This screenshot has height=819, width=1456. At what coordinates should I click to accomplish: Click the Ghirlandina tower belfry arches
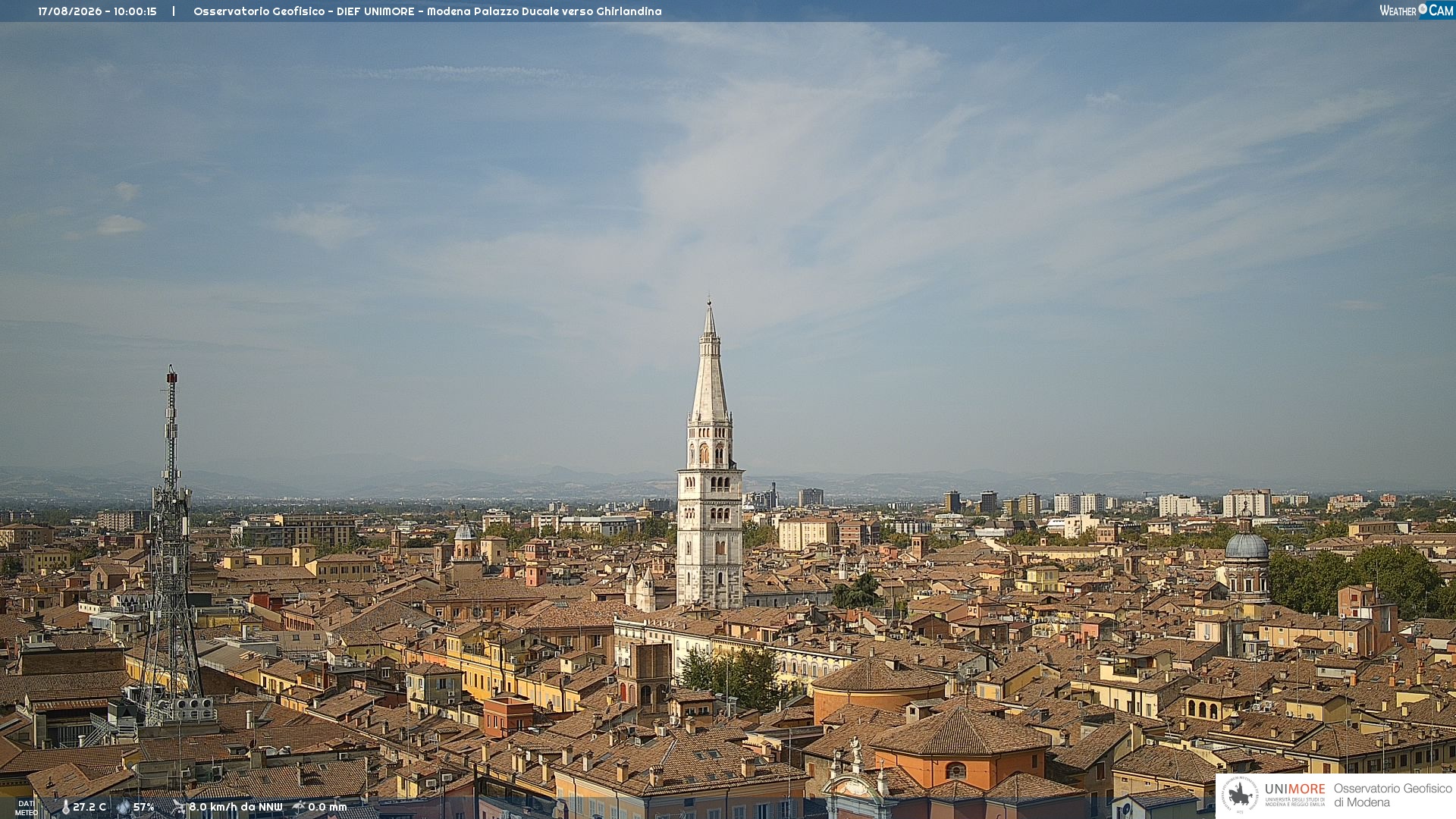pyautogui.click(x=709, y=453)
